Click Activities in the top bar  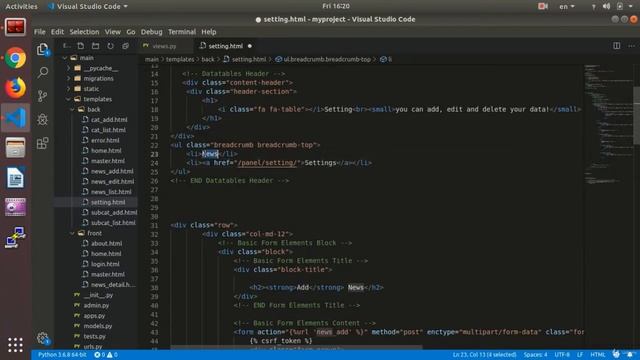(21, 6)
